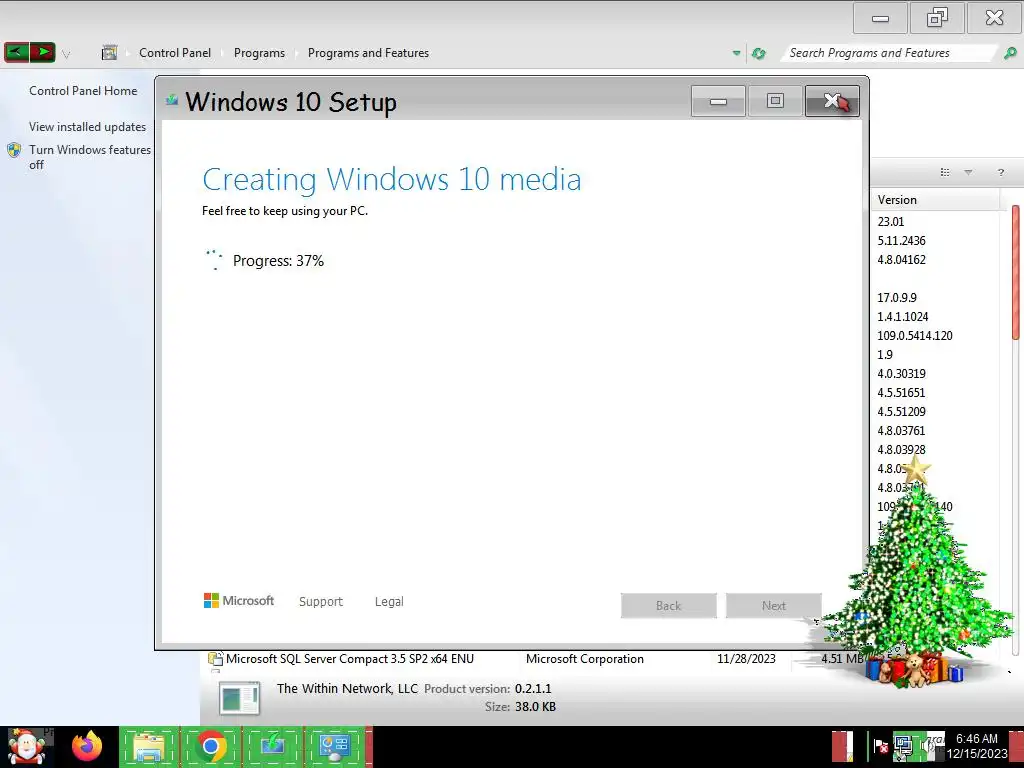Viewport: 1024px width, 768px height.
Task: Select version 23.01 entry
Action: [891, 221]
